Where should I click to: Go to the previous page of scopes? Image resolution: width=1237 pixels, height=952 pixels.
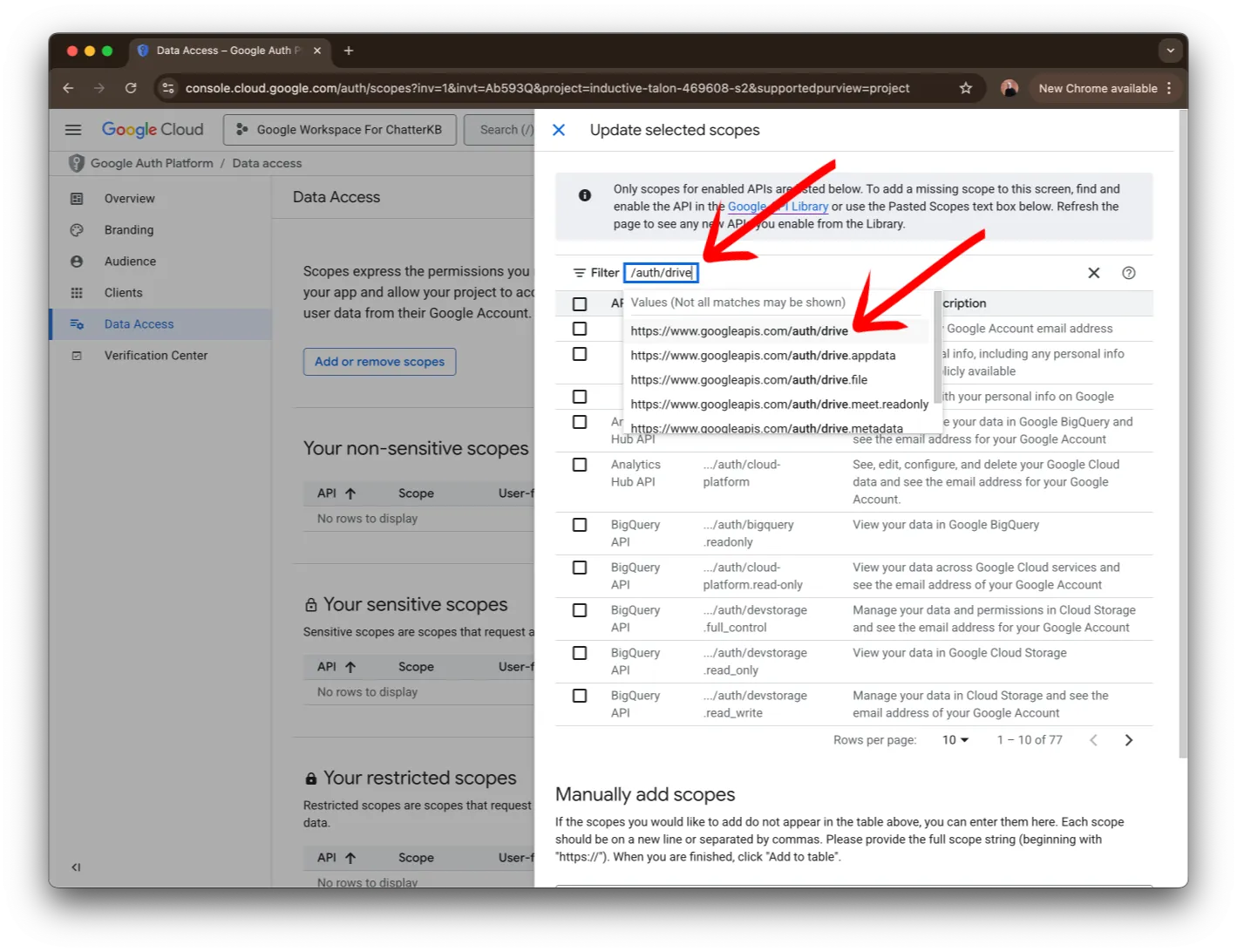click(x=1093, y=740)
